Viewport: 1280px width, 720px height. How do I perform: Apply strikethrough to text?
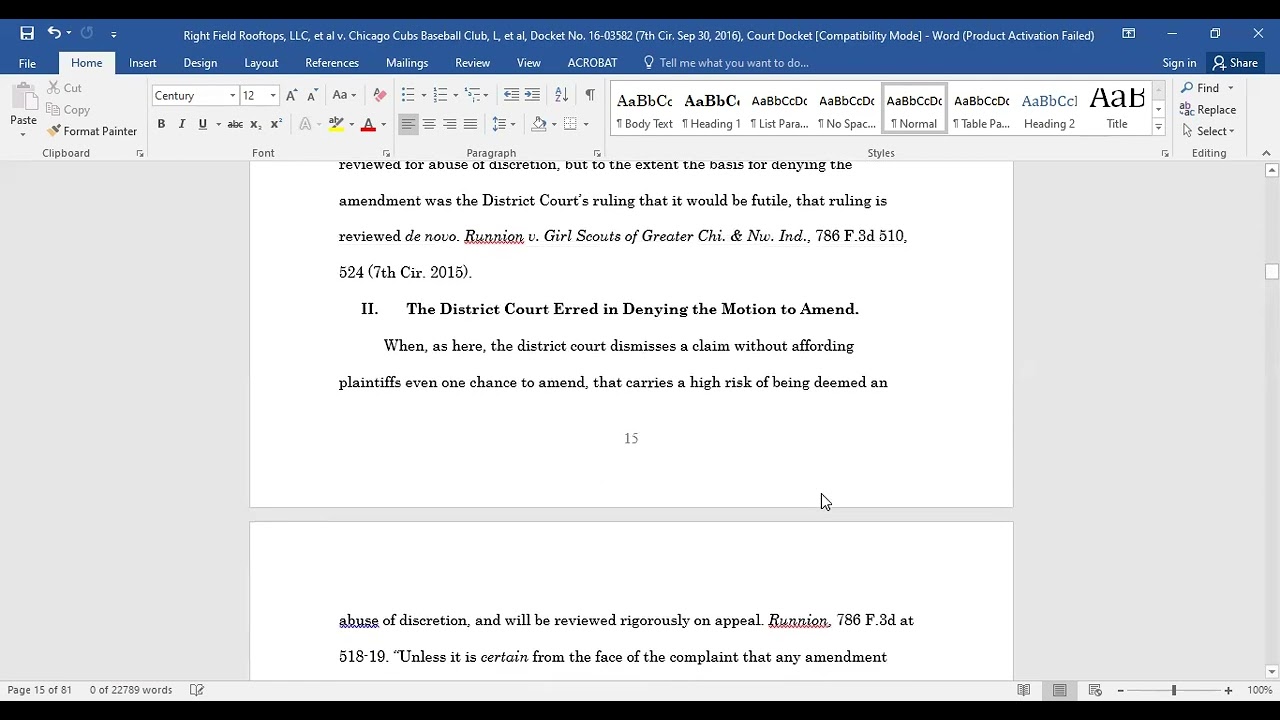click(235, 124)
